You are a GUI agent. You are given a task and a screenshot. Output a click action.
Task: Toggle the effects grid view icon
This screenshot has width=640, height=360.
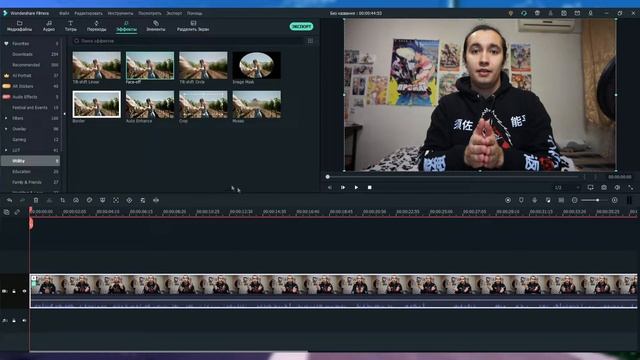click(310, 41)
